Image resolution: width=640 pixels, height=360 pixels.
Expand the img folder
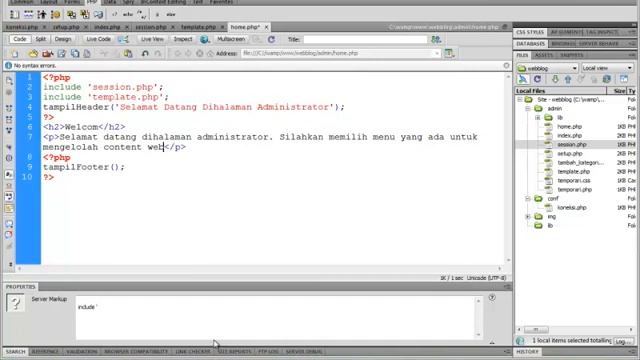pyautogui.click(x=528, y=216)
